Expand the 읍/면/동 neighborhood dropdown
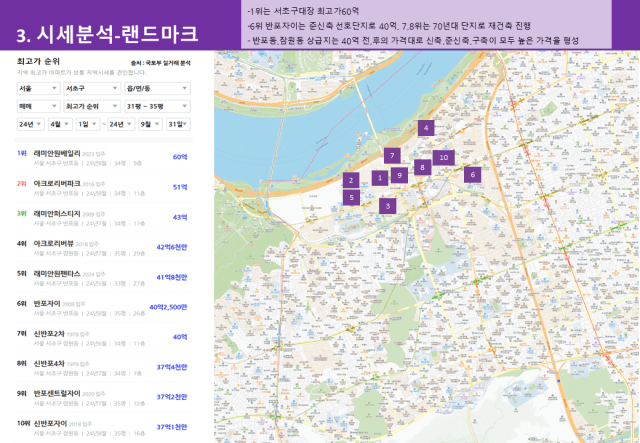The image size is (640, 443). (157, 88)
